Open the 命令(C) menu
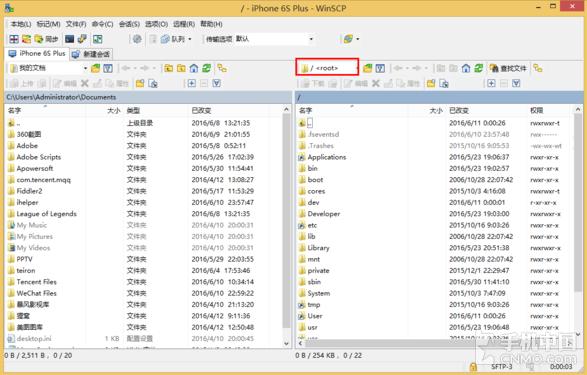The image size is (587, 375). [x=102, y=24]
